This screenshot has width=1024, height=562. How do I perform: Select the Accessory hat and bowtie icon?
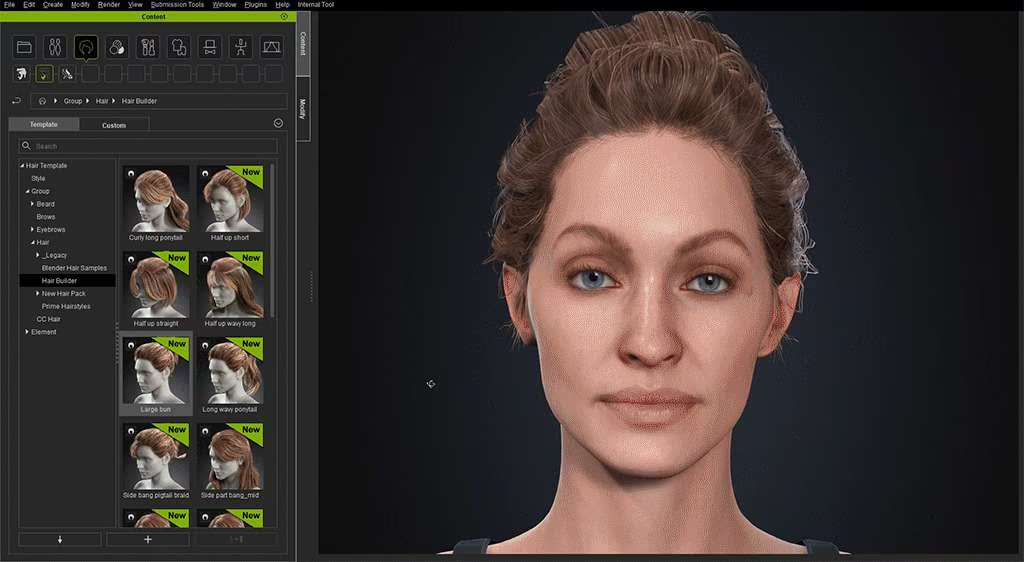(x=210, y=47)
